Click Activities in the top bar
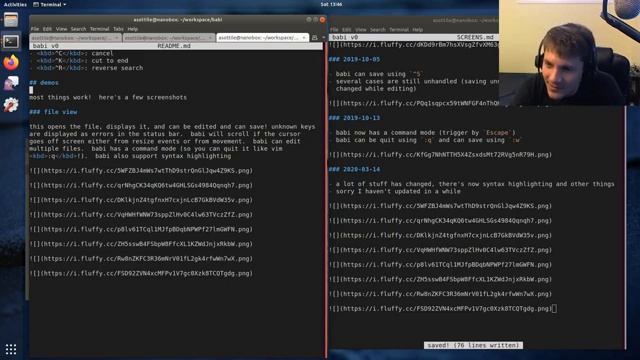 pos(15,4)
